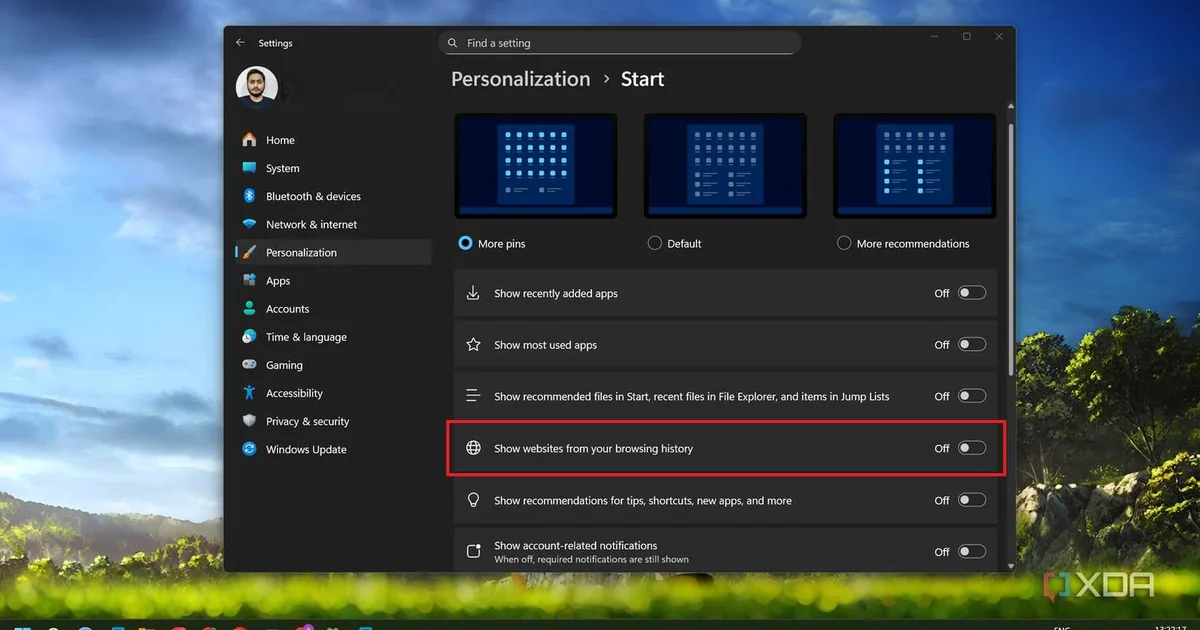This screenshot has width=1200, height=630.
Task: Click the Default layout preview
Action: pos(725,165)
